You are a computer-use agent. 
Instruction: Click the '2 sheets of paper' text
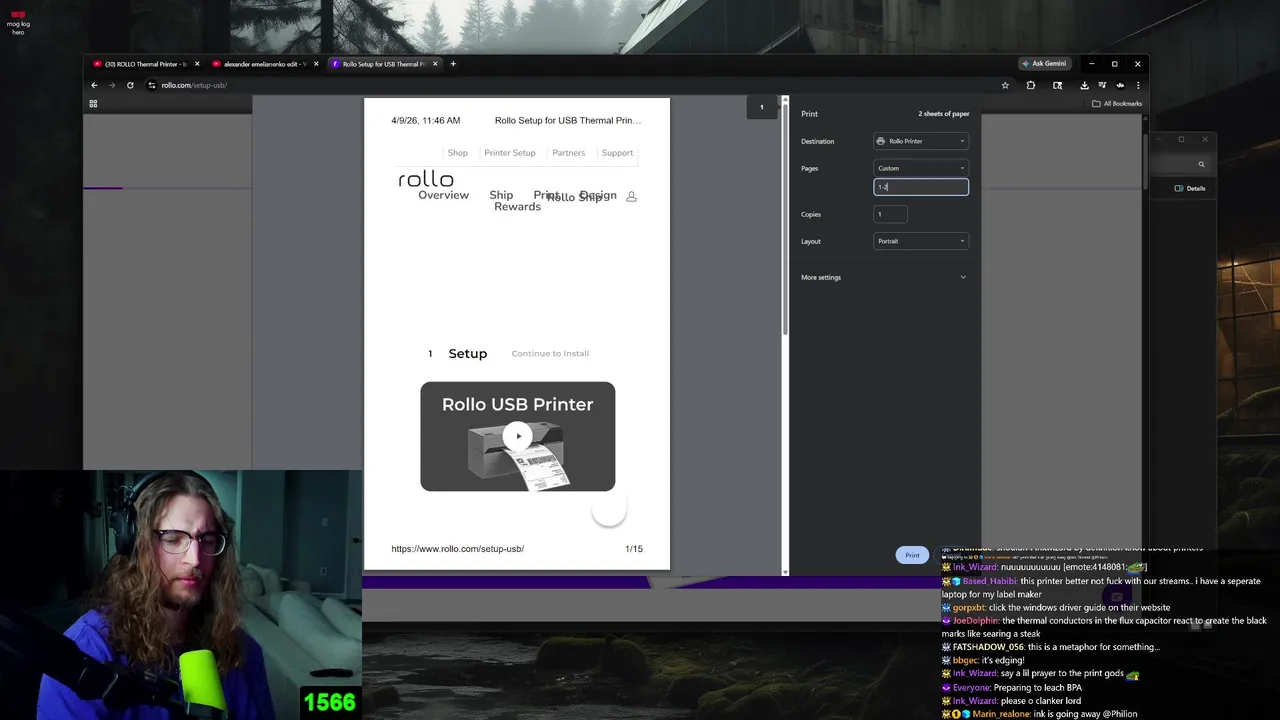944,114
